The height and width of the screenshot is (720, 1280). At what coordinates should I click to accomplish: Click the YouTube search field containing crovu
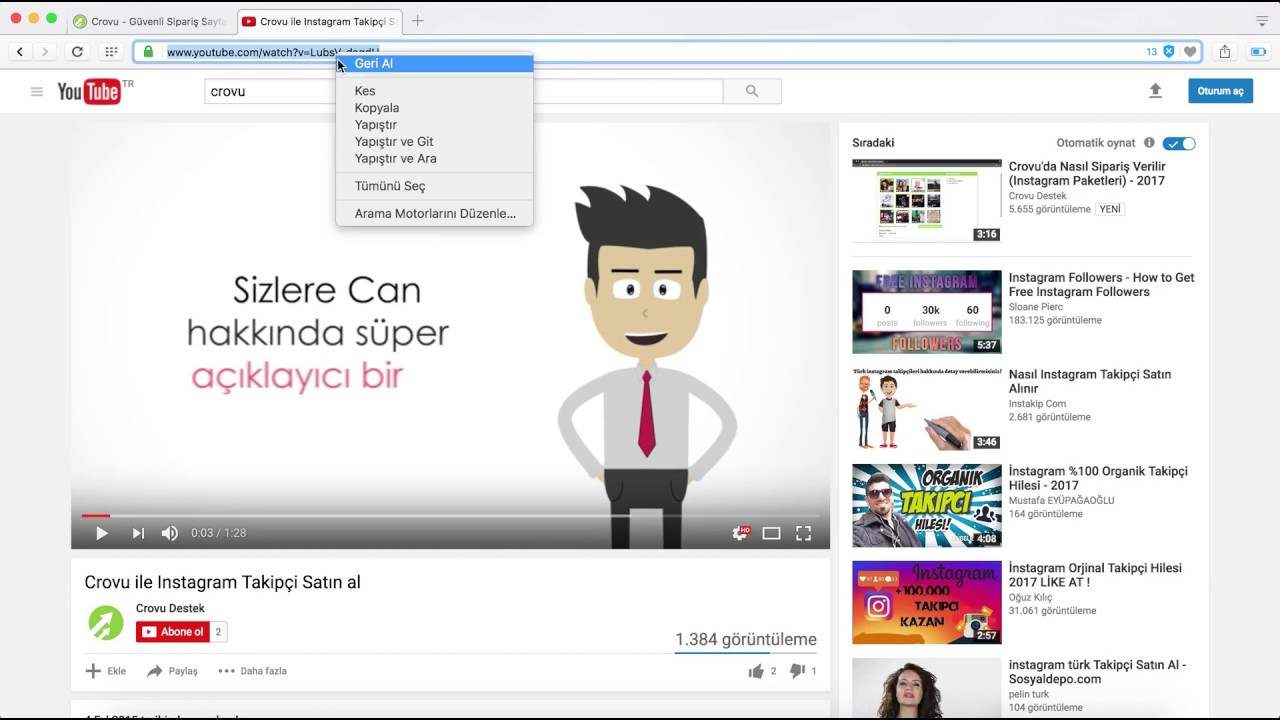(x=463, y=91)
